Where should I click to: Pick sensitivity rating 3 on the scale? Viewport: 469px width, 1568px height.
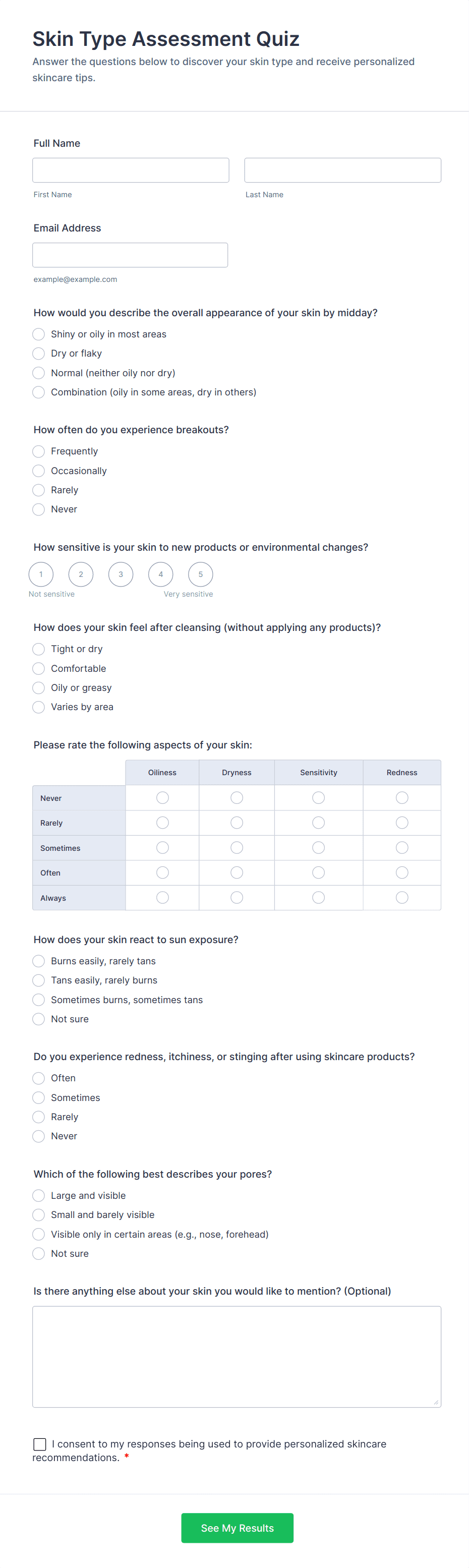click(121, 574)
